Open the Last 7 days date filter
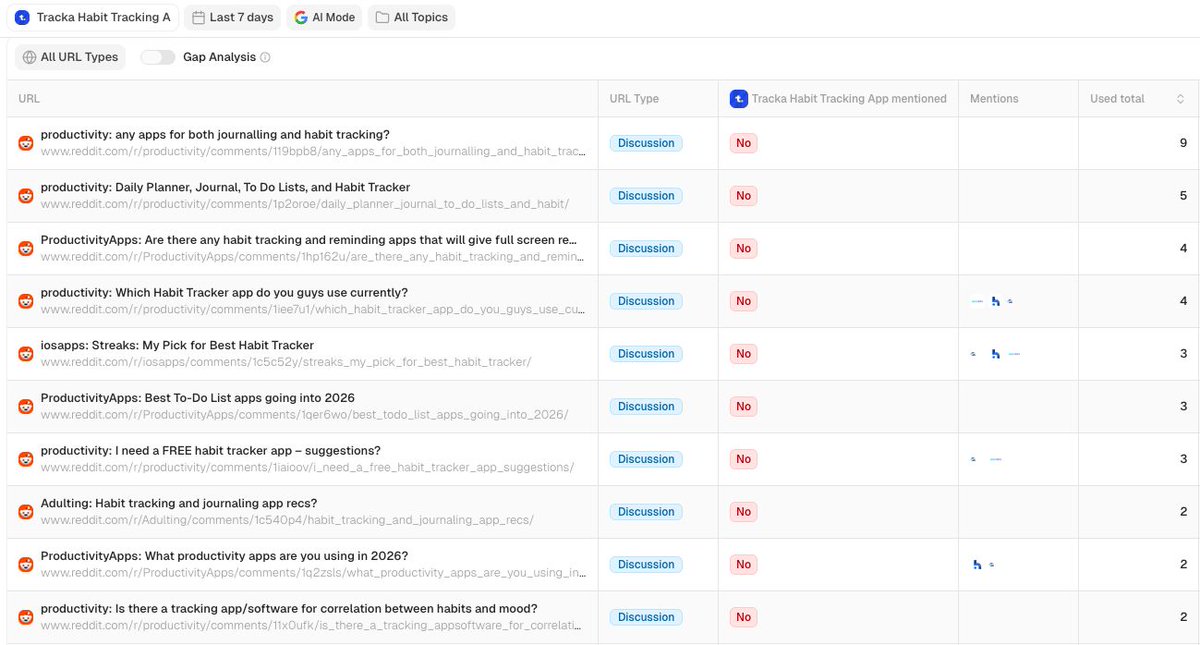This screenshot has height=645, width=1200. (233, 17)
